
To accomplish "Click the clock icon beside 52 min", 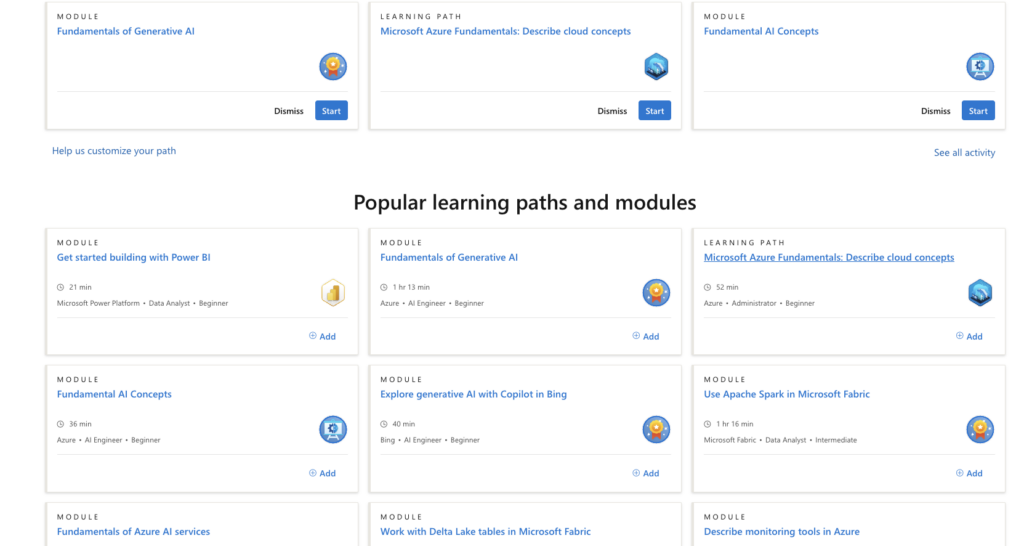I will click(707, 287).
